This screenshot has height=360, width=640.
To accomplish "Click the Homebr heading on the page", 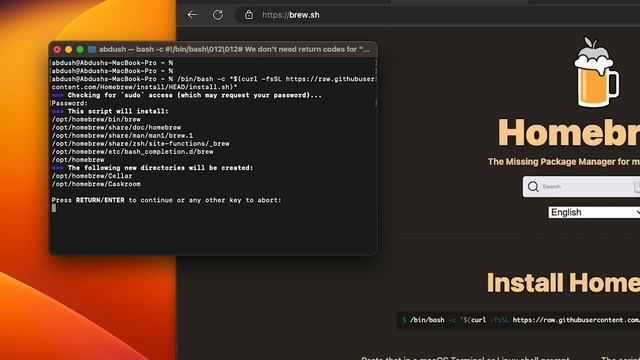I will click(x=569, y=132).
